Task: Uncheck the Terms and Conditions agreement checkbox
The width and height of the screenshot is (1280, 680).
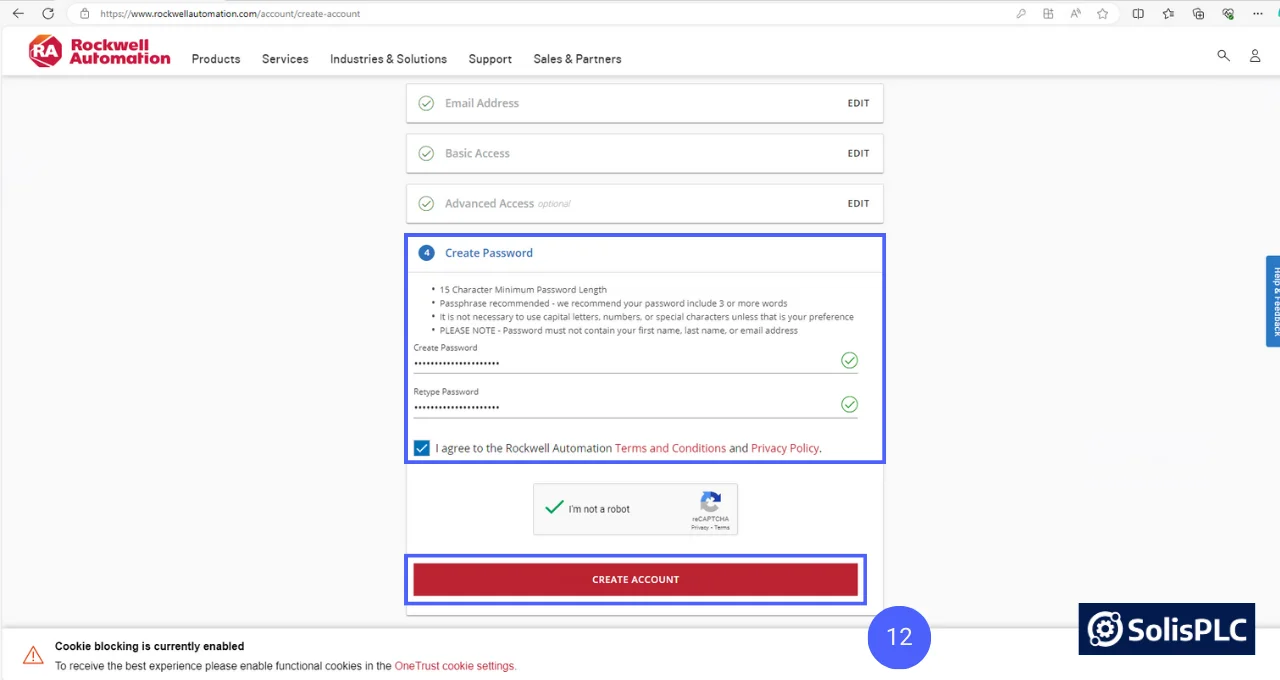Action: coord(421,448)
